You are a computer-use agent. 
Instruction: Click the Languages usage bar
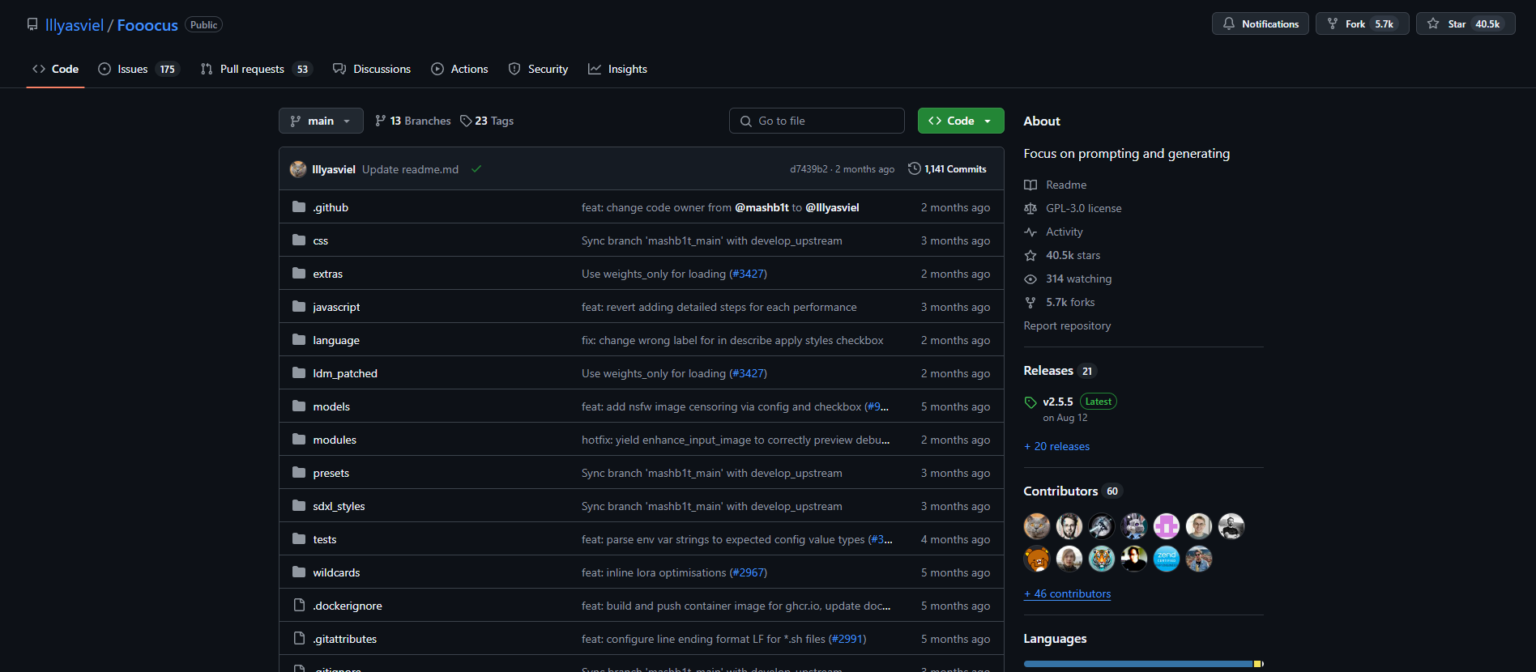(x=1140, y=663)
